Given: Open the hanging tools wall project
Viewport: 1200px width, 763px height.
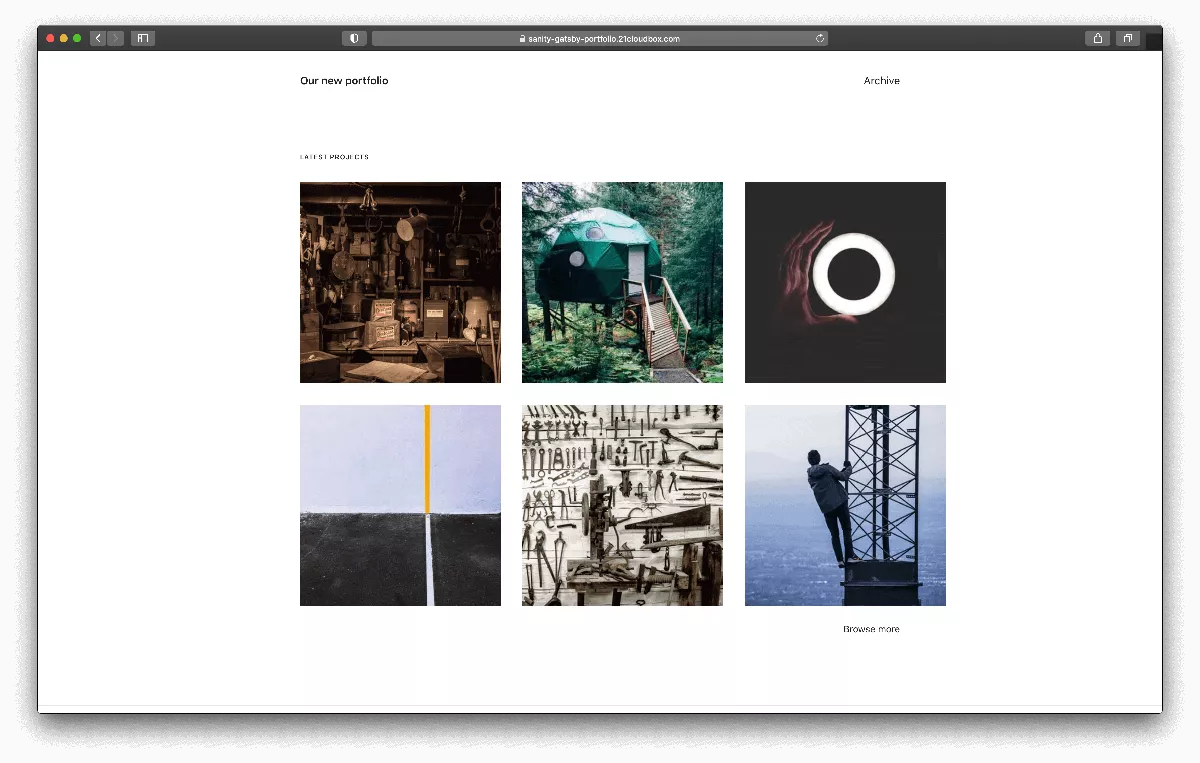Looking at the screenshot, I should [622, 505].
